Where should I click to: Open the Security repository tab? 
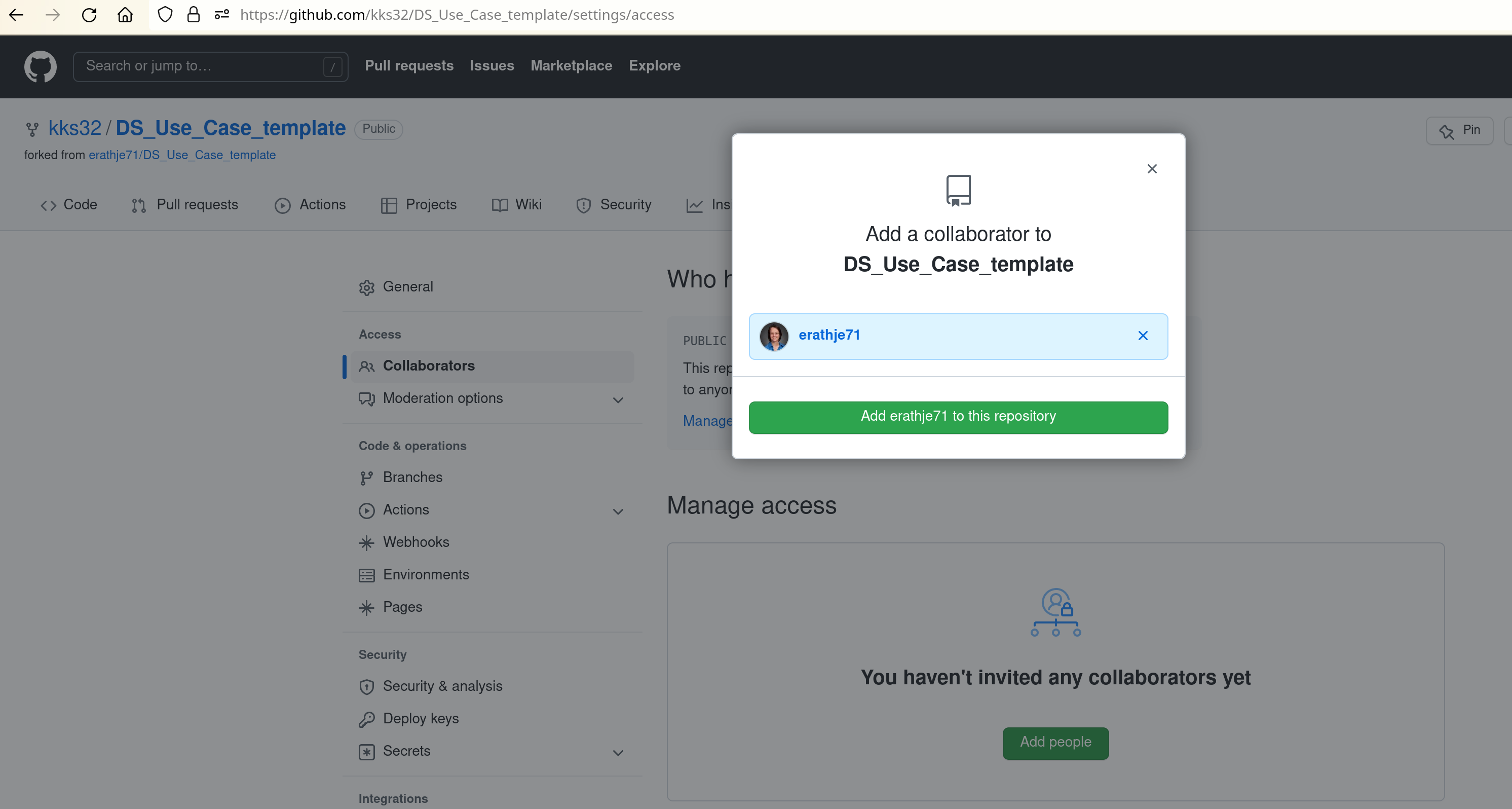click(614, 205)
